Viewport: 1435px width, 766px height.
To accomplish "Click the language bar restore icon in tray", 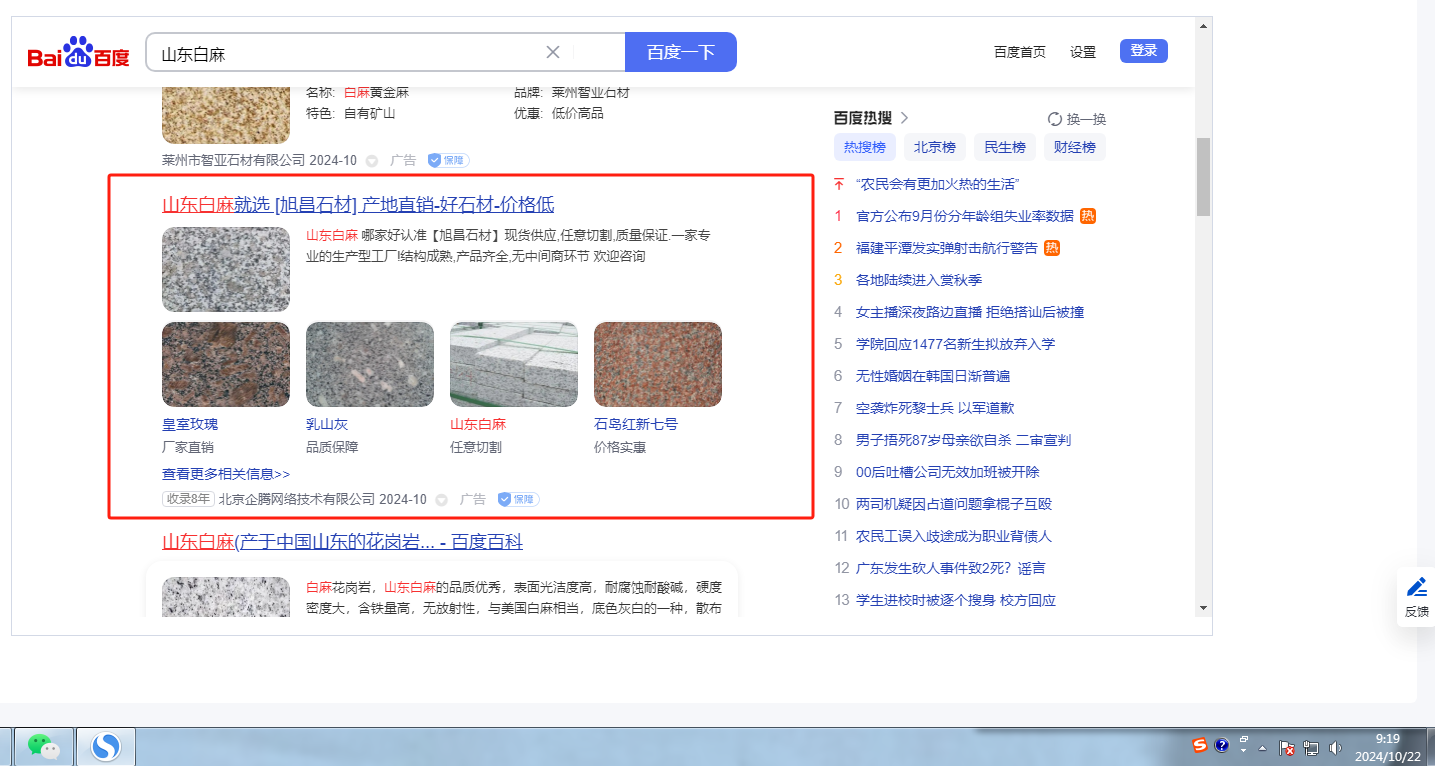I will click(1244, 740).
